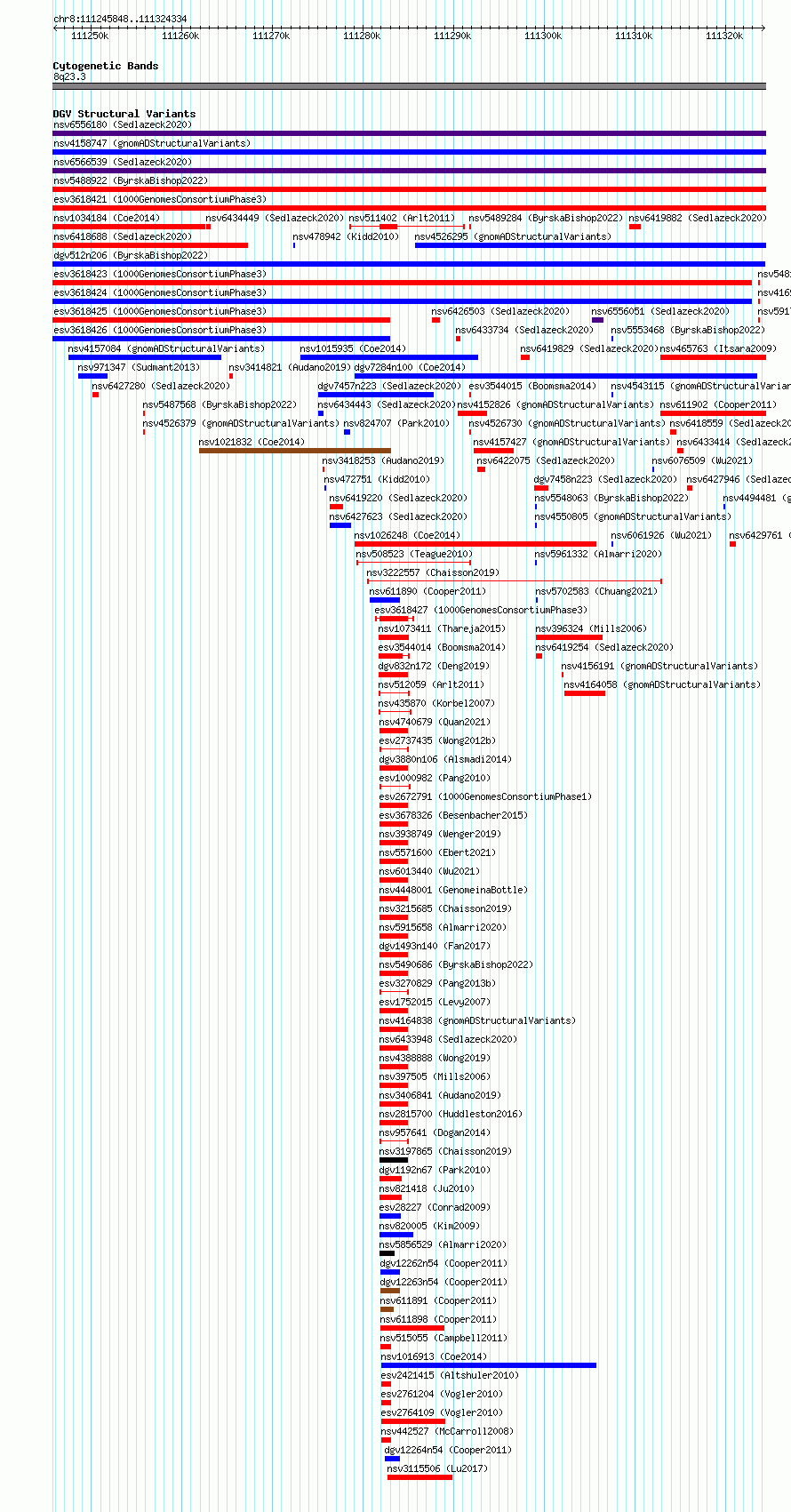Click variant nsv4157084 label
The height and width of the screenshot is (1512, 791).
coord(166,348)
